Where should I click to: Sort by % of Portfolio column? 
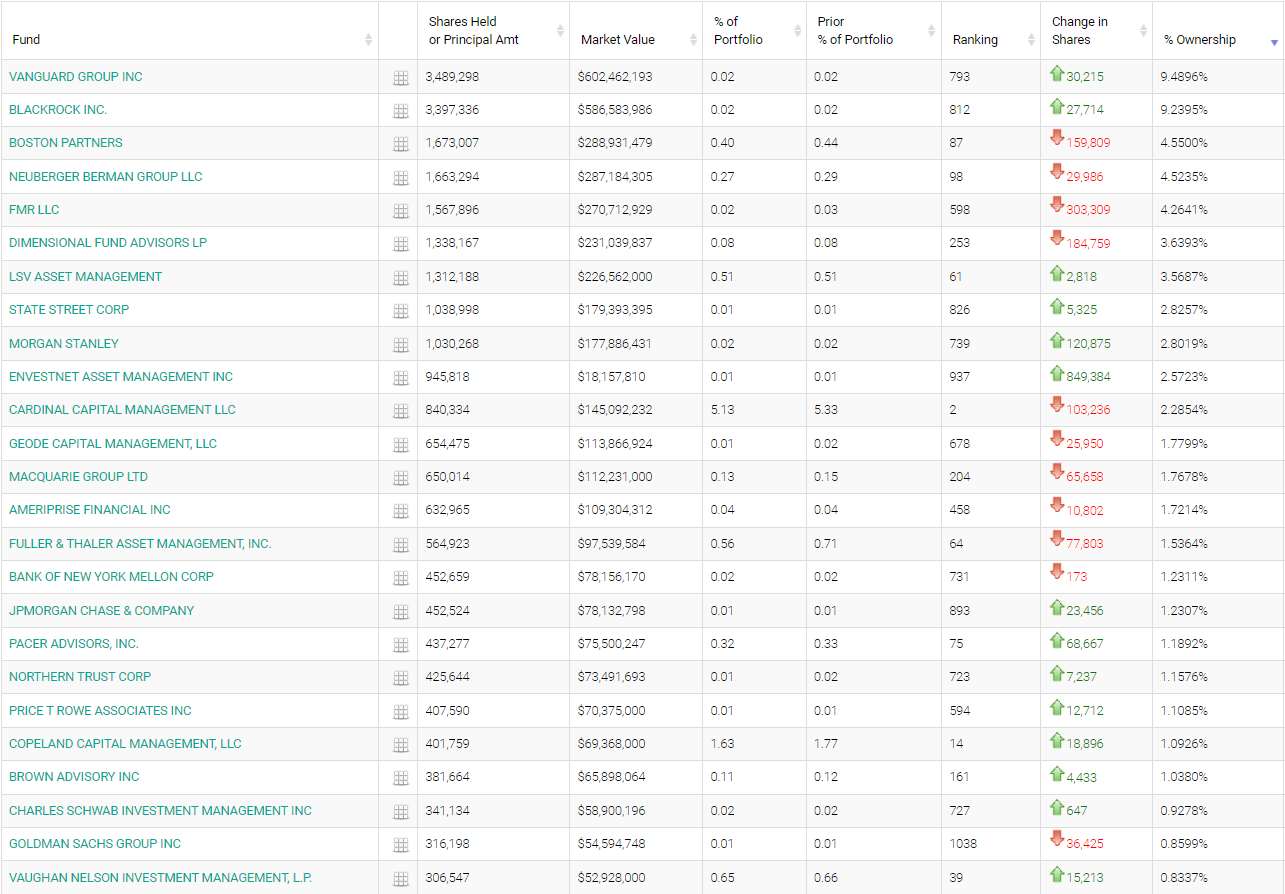click(754, 31)
